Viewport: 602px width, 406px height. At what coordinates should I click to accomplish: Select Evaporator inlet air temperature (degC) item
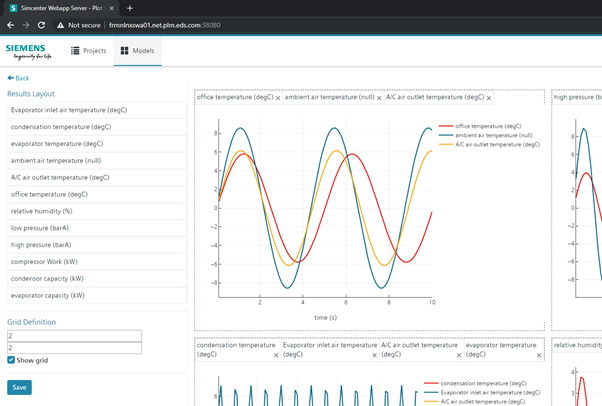(97, 110)
